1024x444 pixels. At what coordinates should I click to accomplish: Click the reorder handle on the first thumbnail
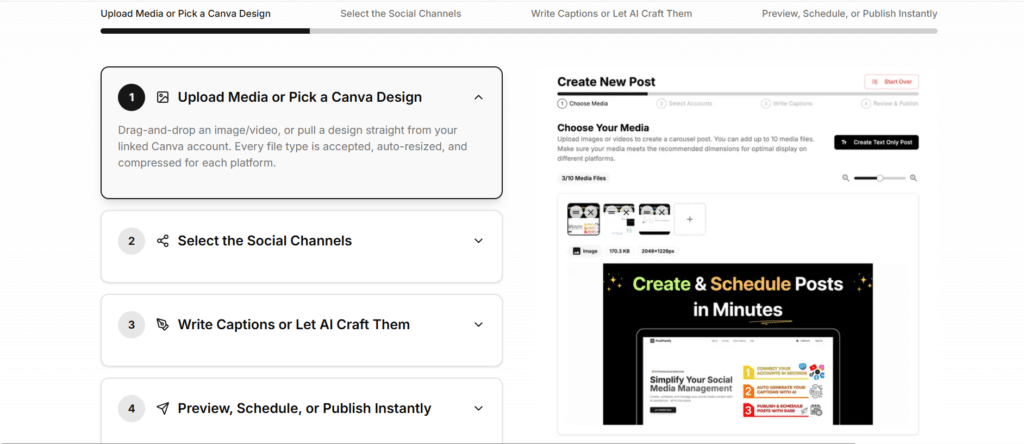[x=575, y=213]
